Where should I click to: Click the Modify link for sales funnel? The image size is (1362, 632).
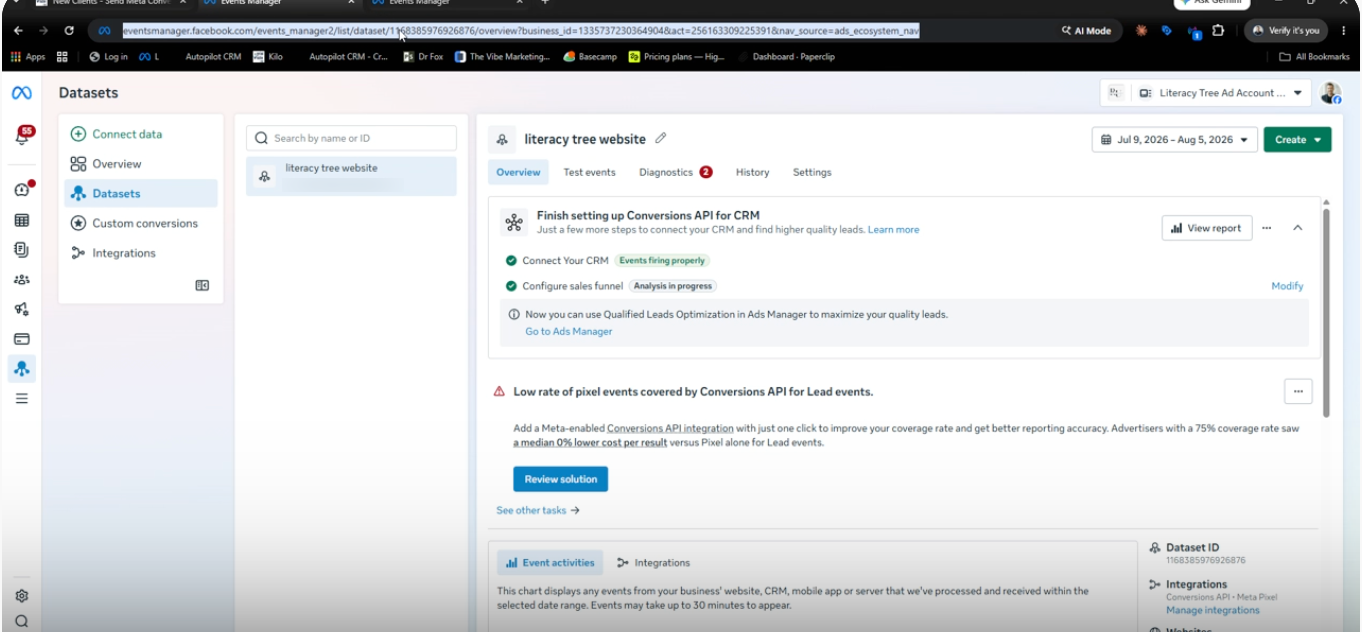pyautogui.click(x=1287, y=286)
